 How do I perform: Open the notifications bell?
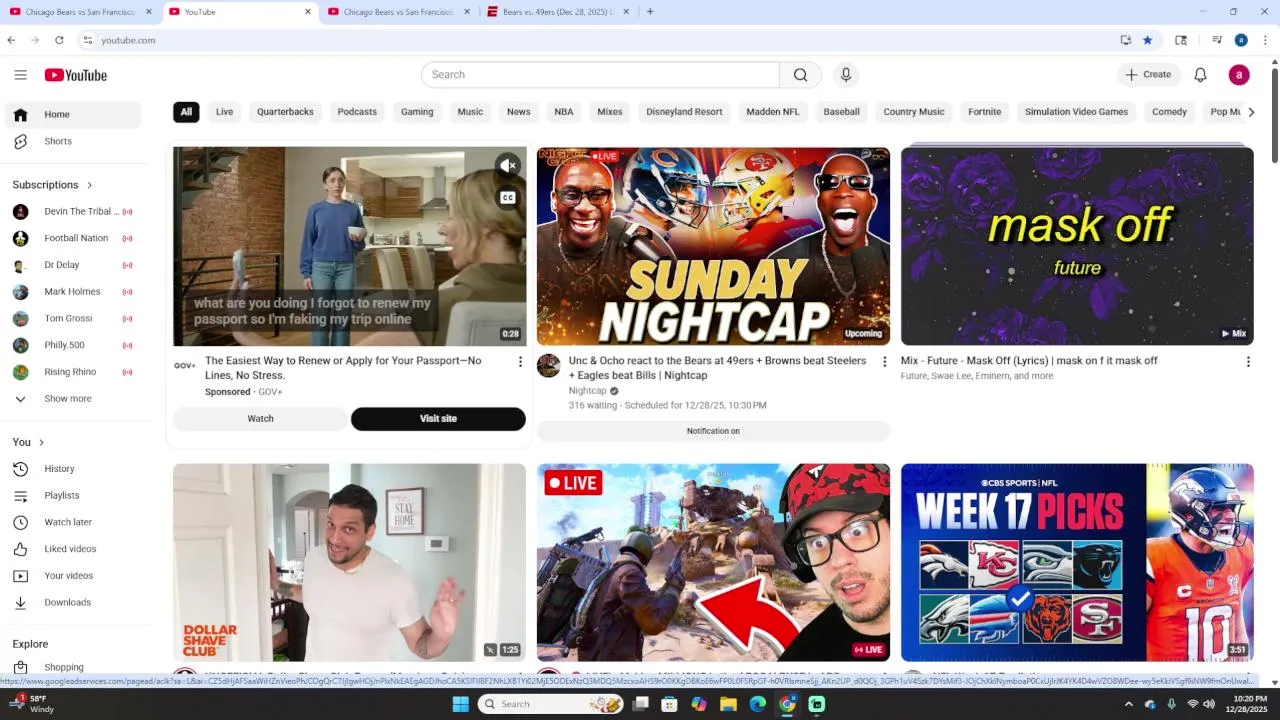[1201, 75]
